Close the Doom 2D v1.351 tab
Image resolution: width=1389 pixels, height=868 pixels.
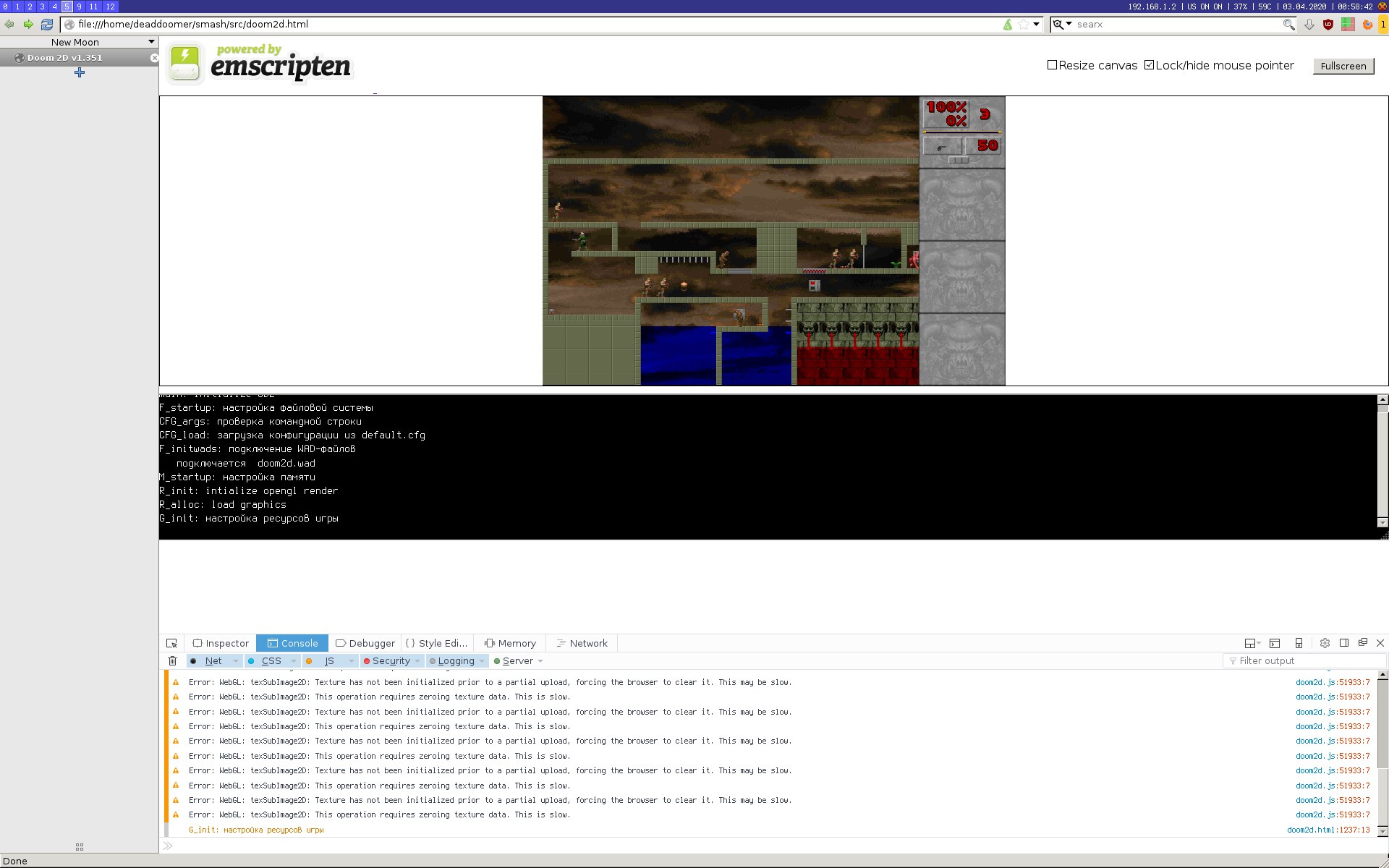[154, 58]
